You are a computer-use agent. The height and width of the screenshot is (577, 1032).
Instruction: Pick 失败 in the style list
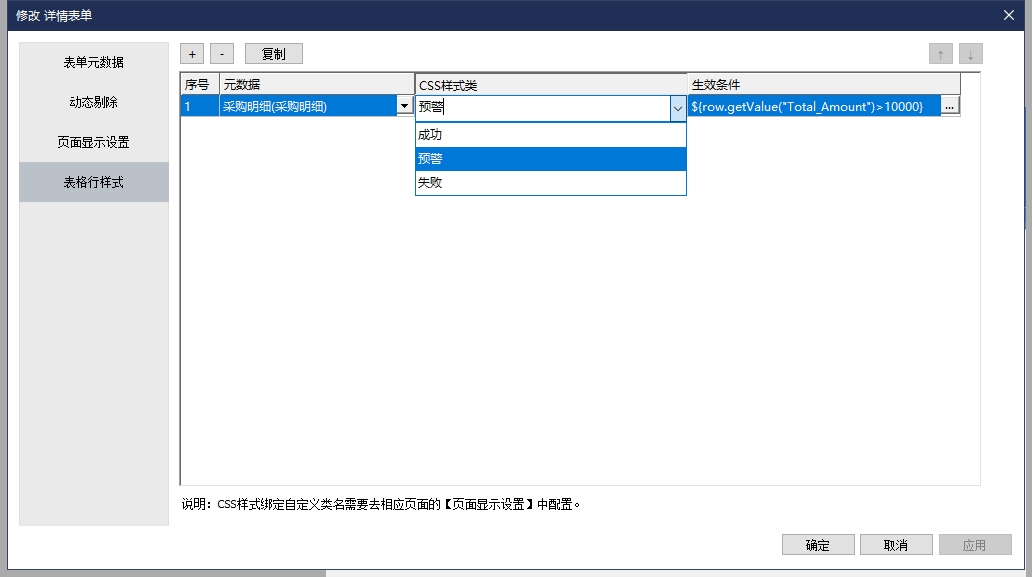point(550,183)
